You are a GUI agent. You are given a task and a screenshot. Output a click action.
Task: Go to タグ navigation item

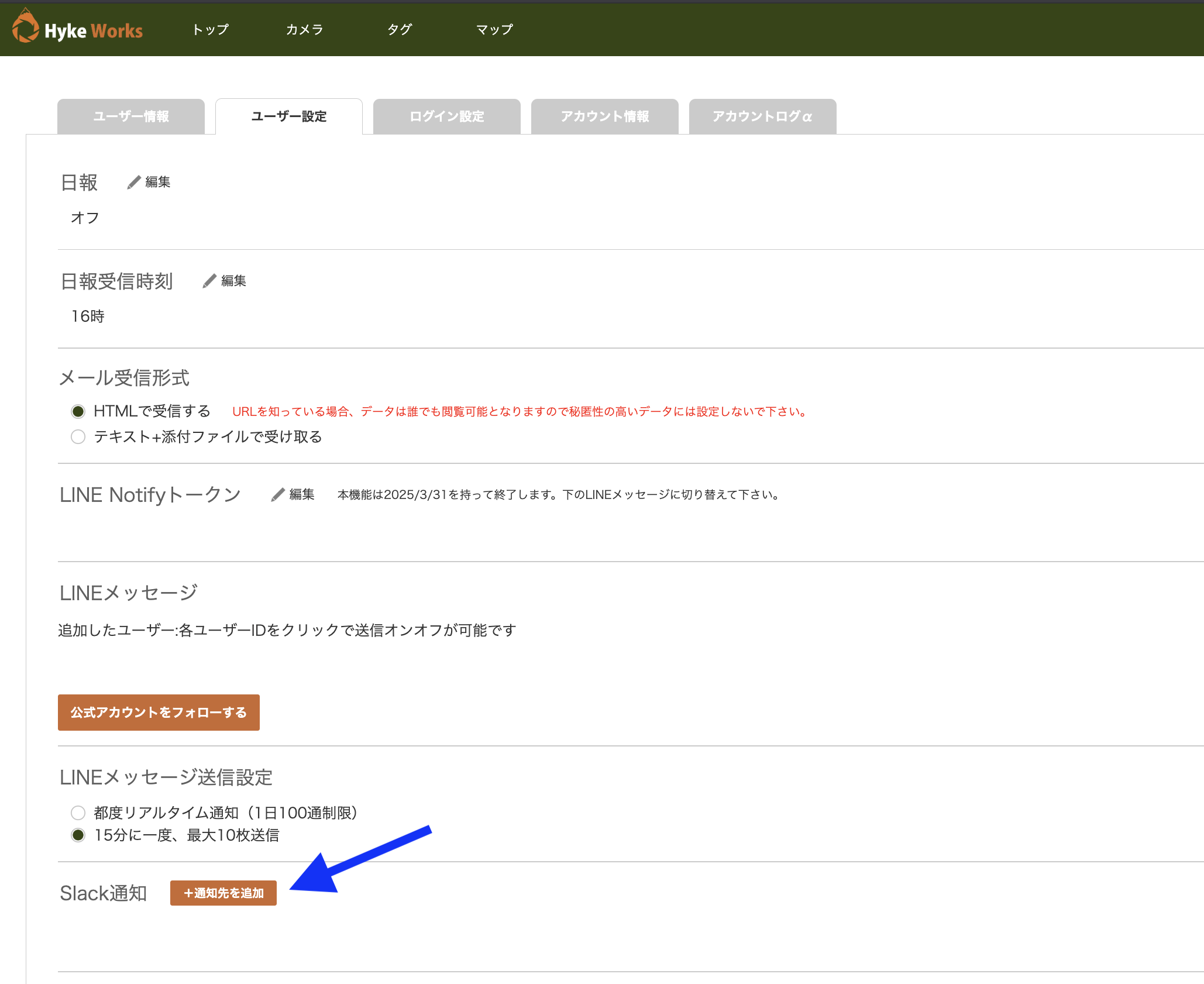click(x=400, y=29)
